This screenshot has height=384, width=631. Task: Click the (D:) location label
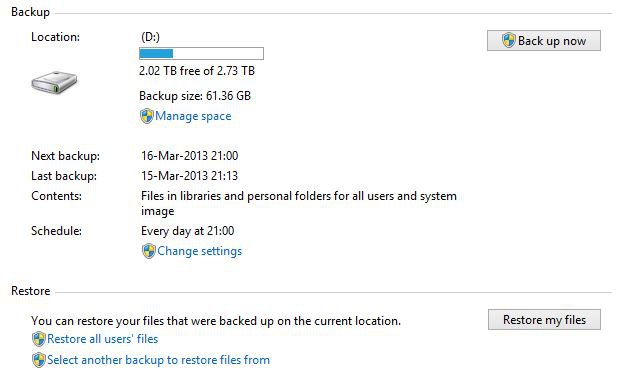[x=151, y=37]
